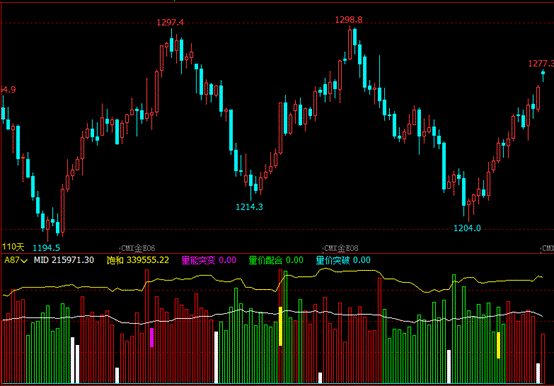Click the 1194.5 lowest price label
554x386 pixels.
[46, 248]
